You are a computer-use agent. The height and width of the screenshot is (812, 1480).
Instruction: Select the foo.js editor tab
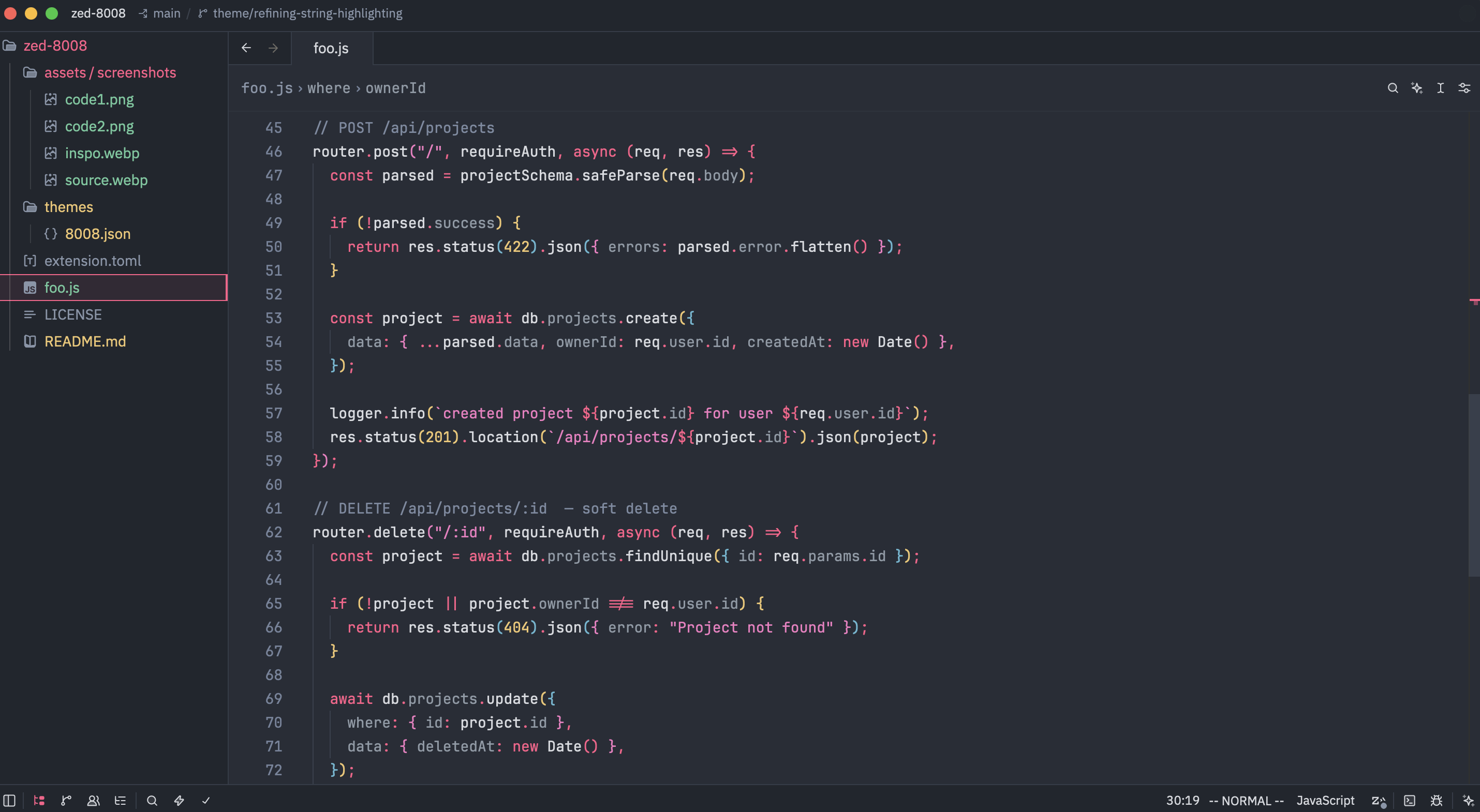331,48
